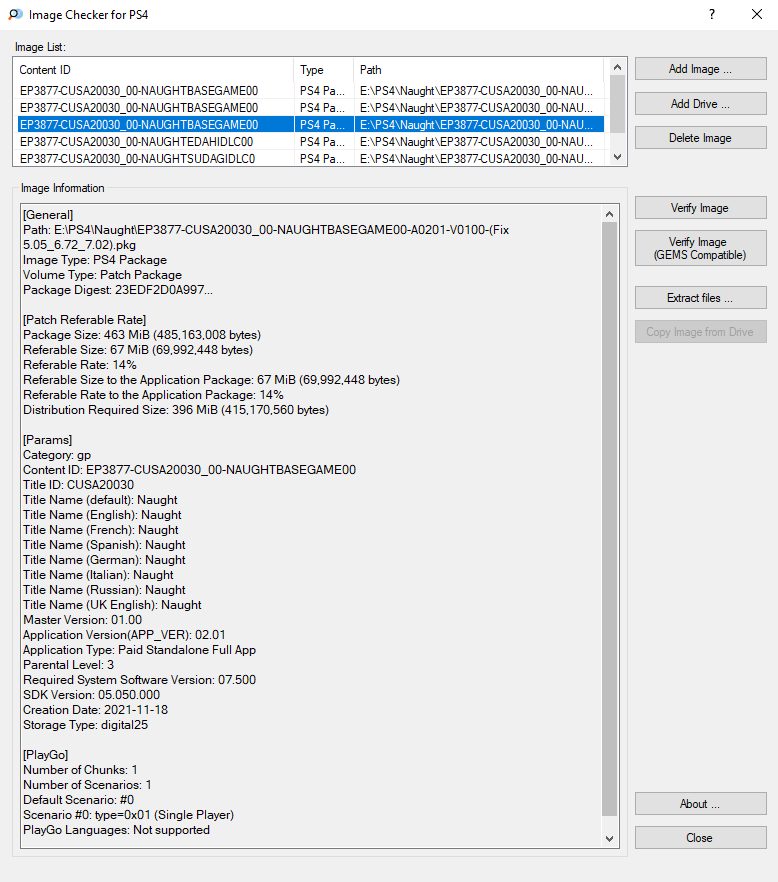Click the 'Required System Software Version: 07.500' line

[x=140, y=680]
